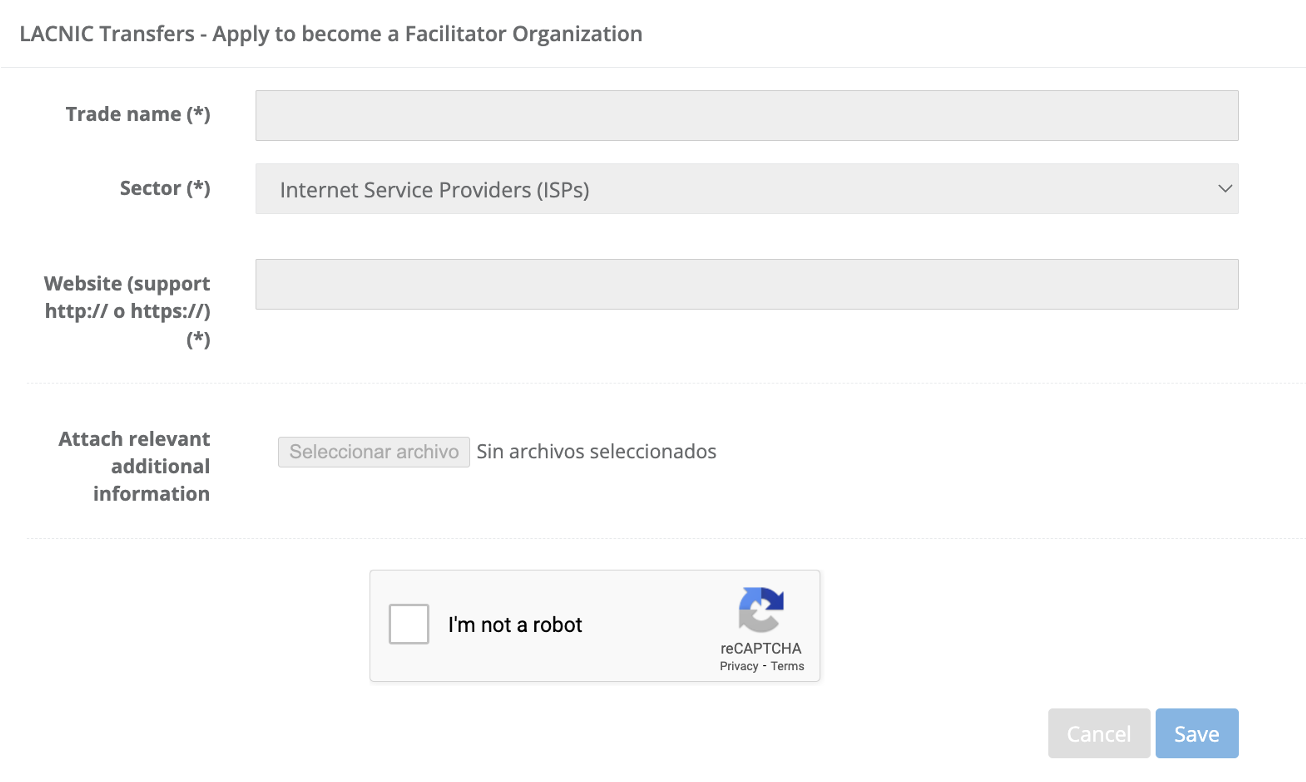1306x782 pixels.
Task: Open the Sector dropdown list
Action: tap(746, 189)
